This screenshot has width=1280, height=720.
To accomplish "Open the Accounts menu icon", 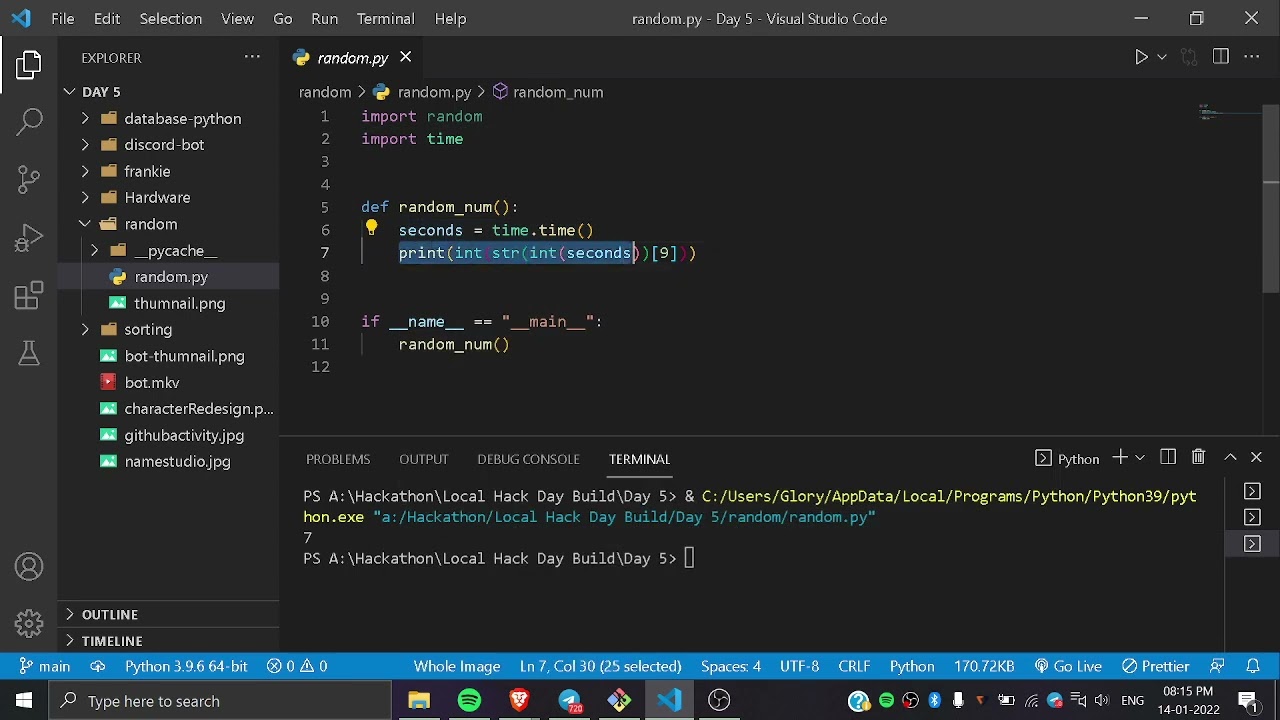I will [29, 567].
